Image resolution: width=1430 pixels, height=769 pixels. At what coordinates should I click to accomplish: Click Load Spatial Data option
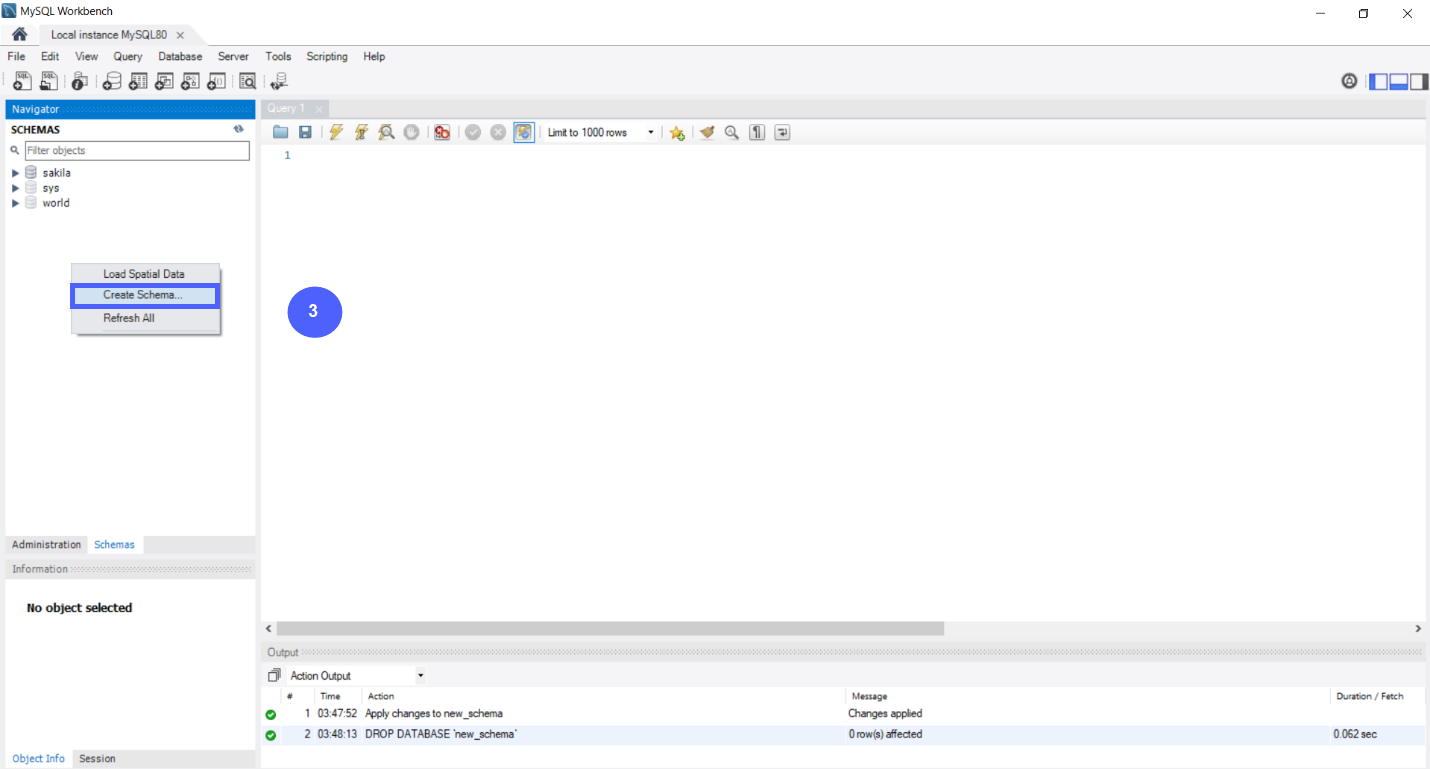pyautogui.click(x=143, y=273)
